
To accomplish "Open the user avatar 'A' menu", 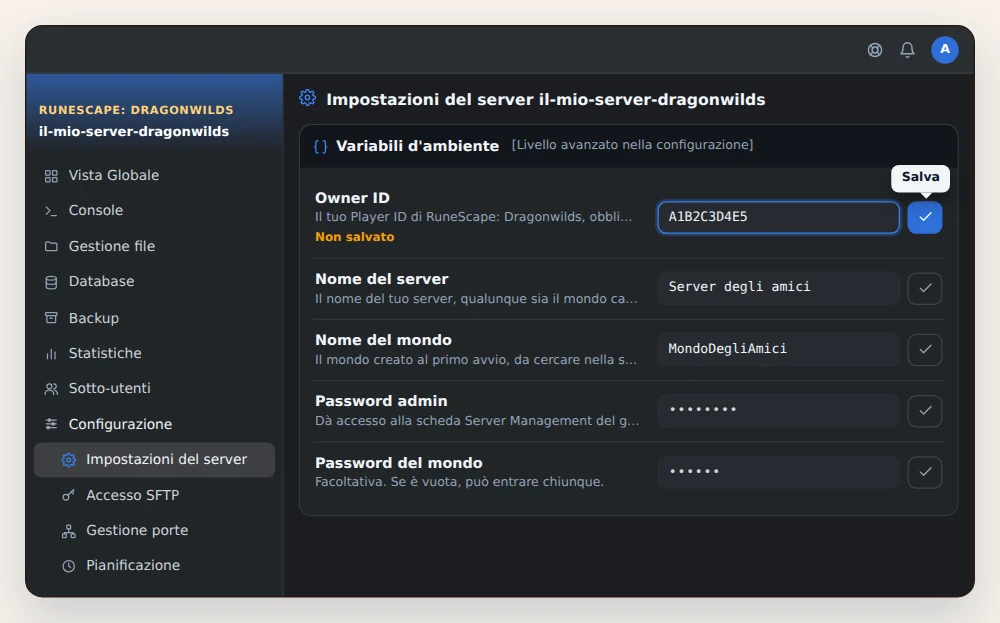I will [945, 50].
